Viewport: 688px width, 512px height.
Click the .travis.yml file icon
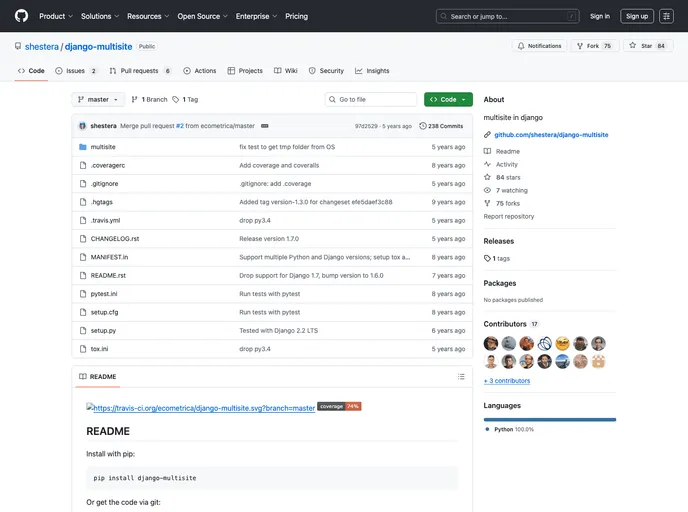83,221
